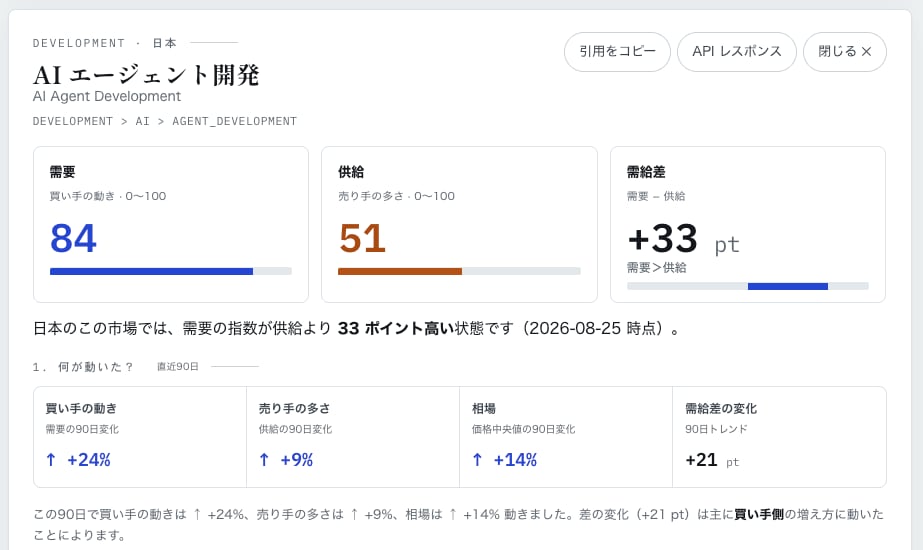
Task: Click the 需要>供給 label
Action: pyautogui.click(x=656, y=267)
